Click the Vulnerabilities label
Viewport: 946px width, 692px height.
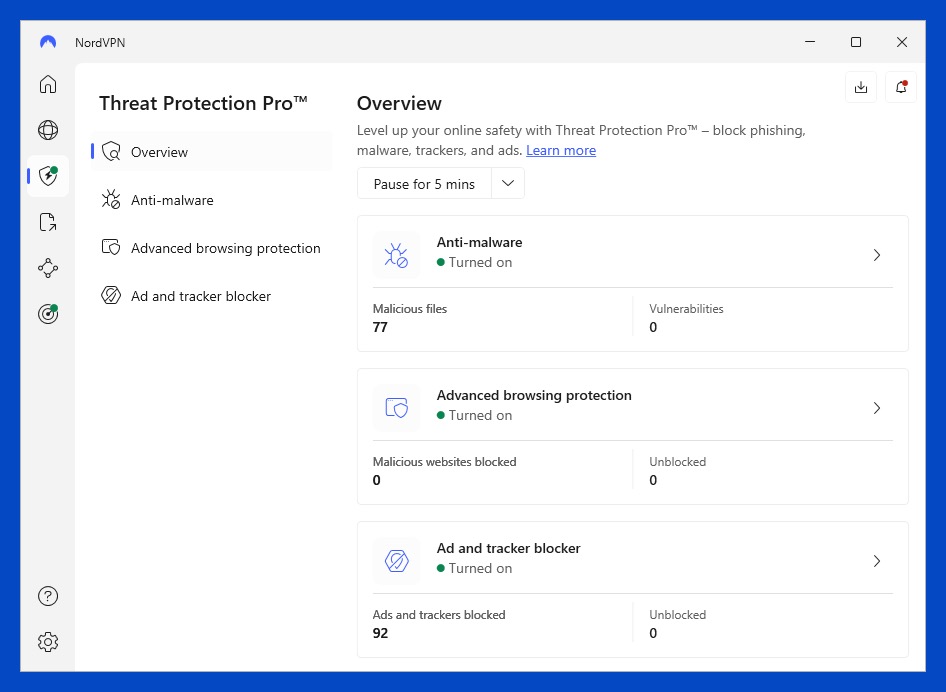(x=686, y=308)
